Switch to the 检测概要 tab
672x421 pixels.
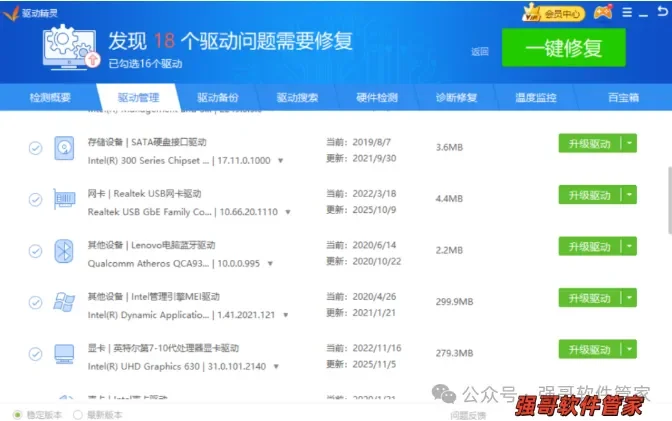coord(50,97)
